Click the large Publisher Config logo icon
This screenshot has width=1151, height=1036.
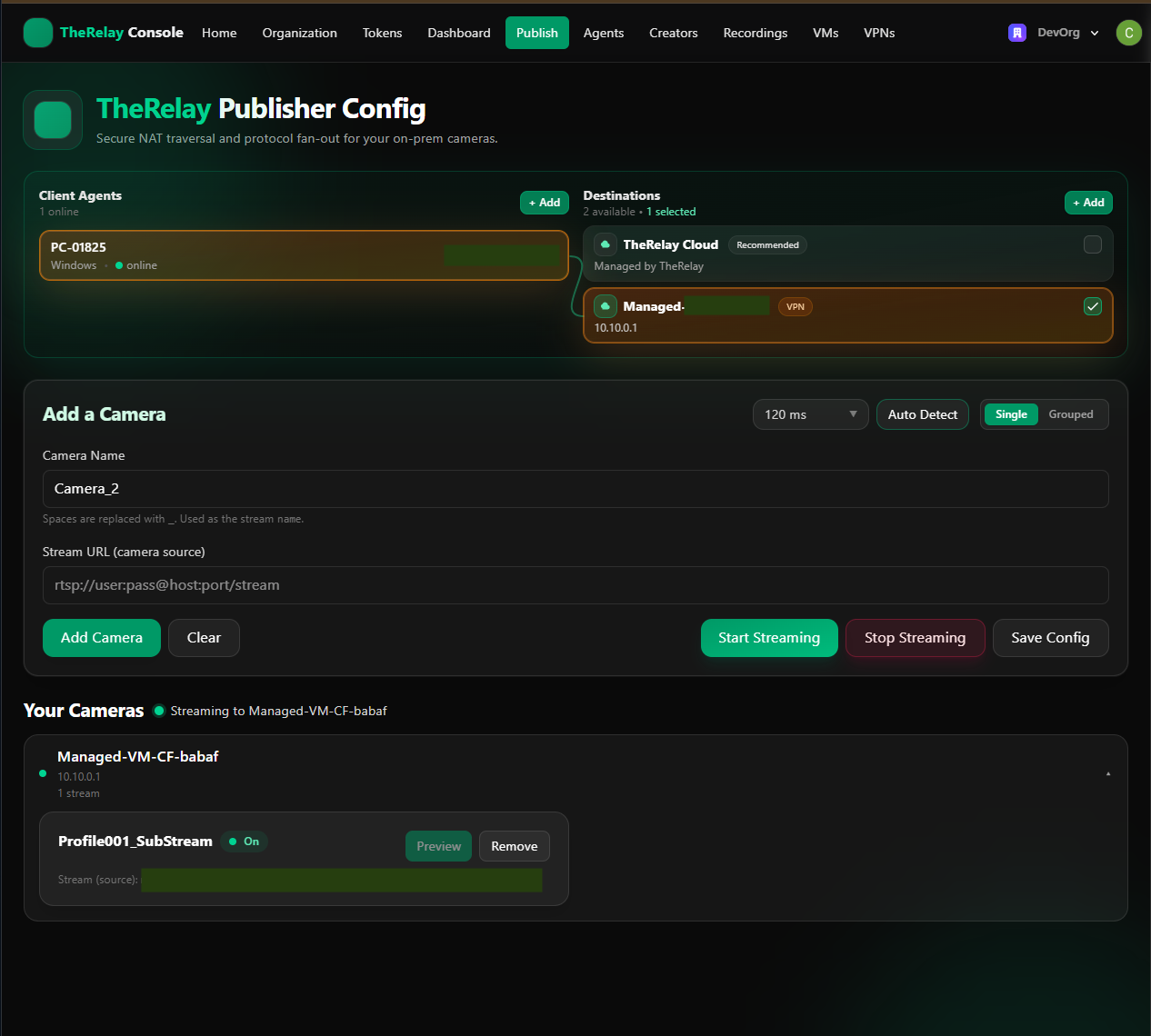[53, 120]
